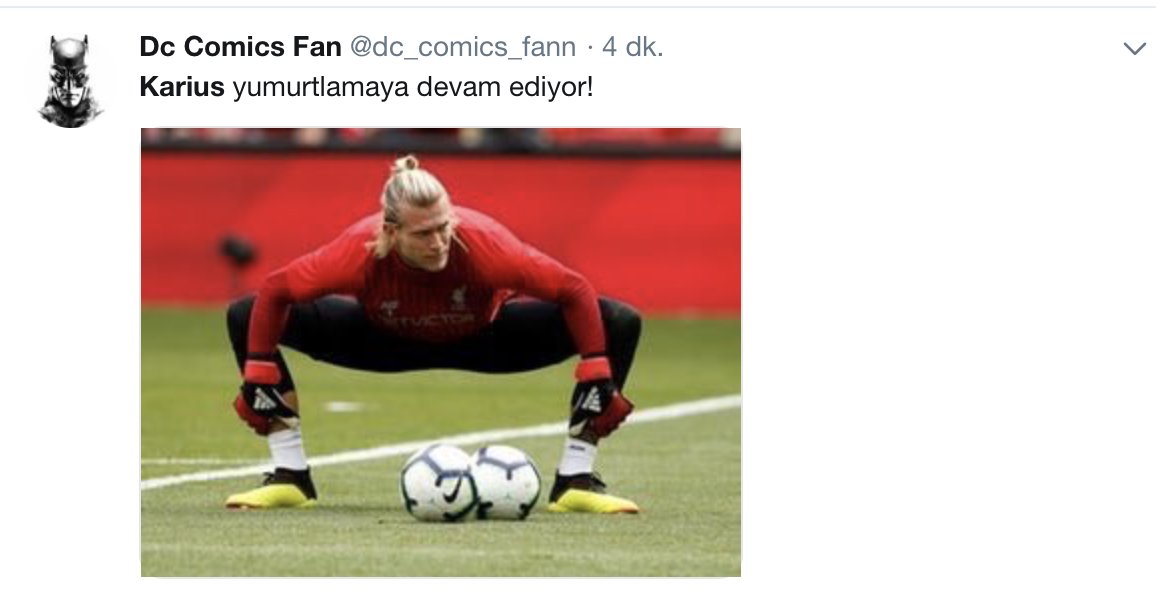This screenshot has height=602, width=1156.
Task: Click the two footballs in the photo
Action: point(471,483)
